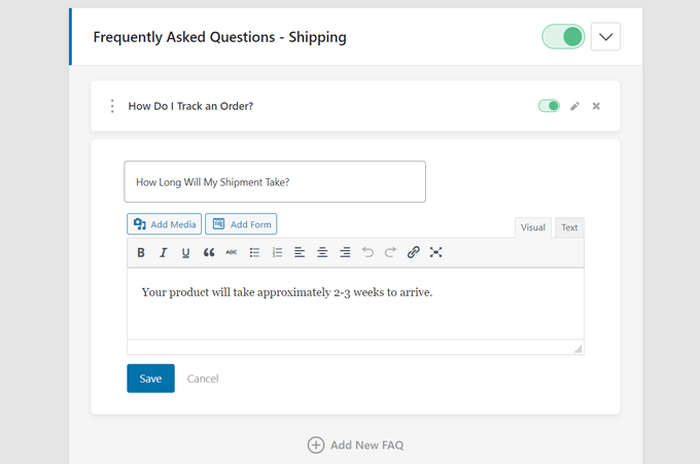700x464 pixels.
Task: Switch to the Text editor tab
Action: tap(569, 228)
